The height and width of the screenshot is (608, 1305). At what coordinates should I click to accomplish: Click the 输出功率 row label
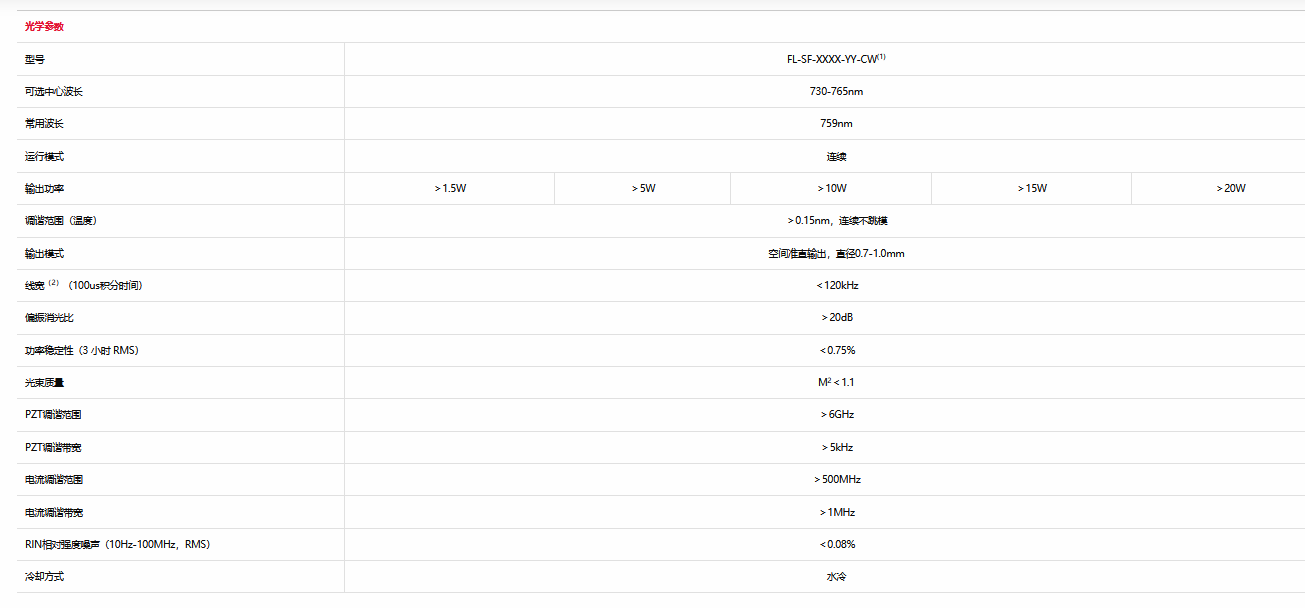44,189
